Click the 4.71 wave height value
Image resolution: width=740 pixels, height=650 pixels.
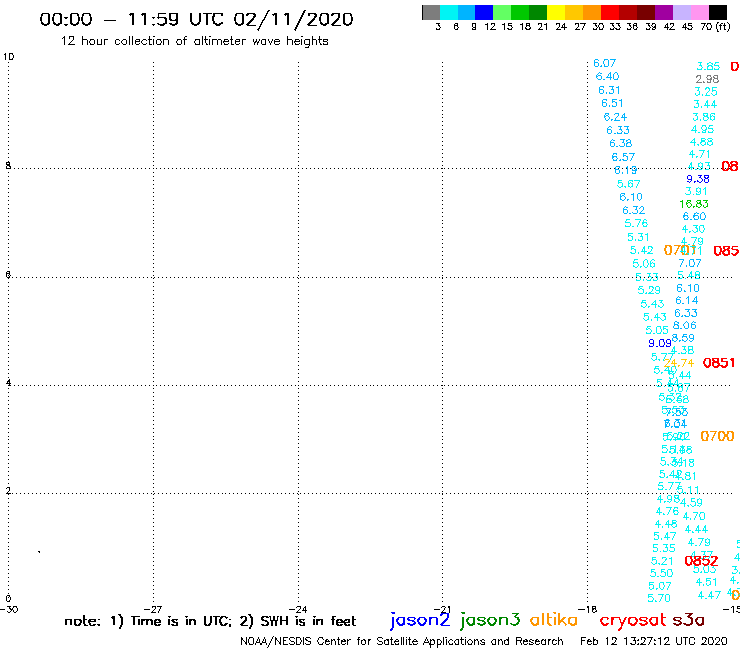coord(699,154)
